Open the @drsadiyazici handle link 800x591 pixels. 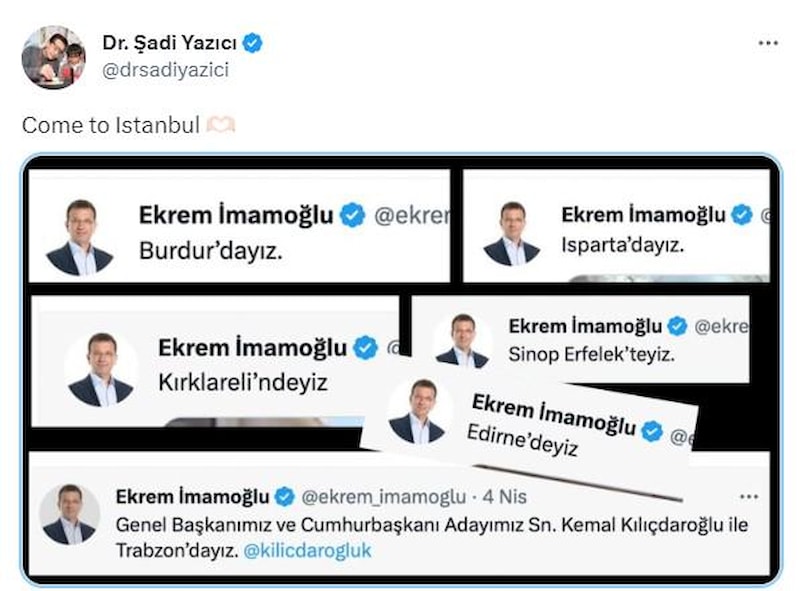pos(165,70)
